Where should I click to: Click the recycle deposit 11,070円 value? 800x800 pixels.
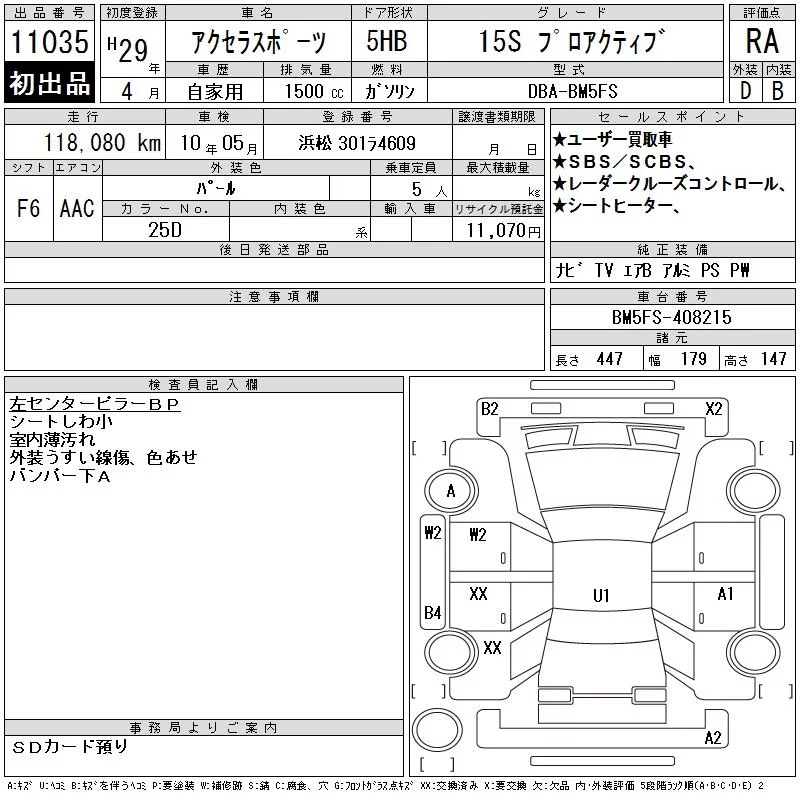503,231
